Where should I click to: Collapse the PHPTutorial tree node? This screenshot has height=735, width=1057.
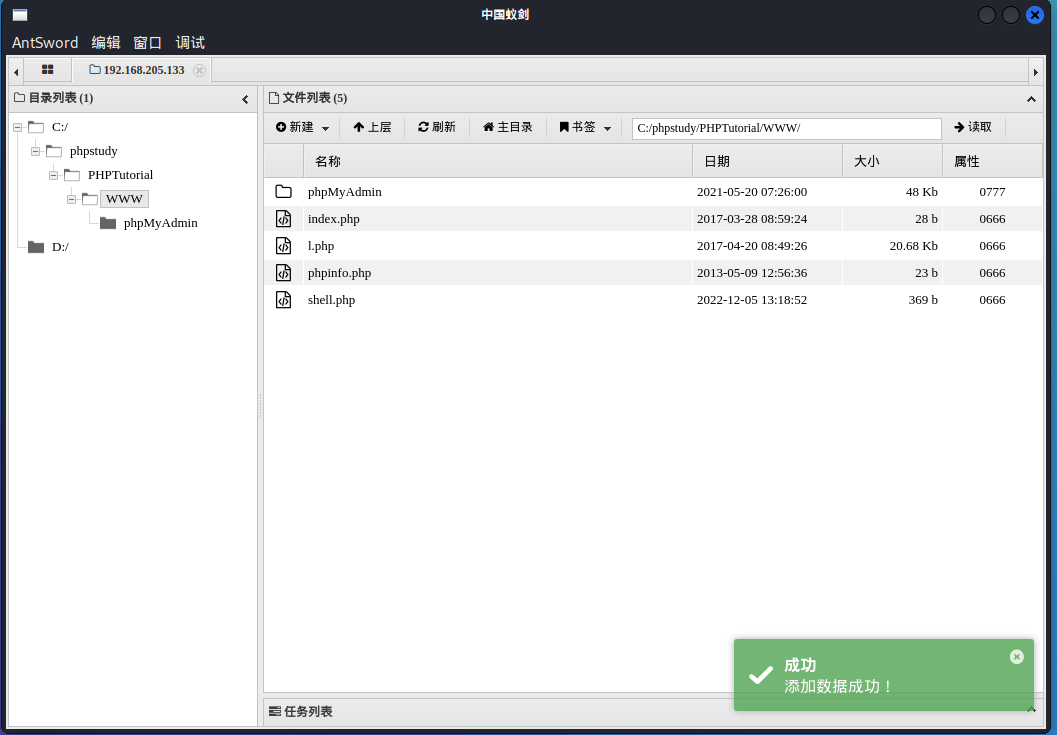point(53,175)
